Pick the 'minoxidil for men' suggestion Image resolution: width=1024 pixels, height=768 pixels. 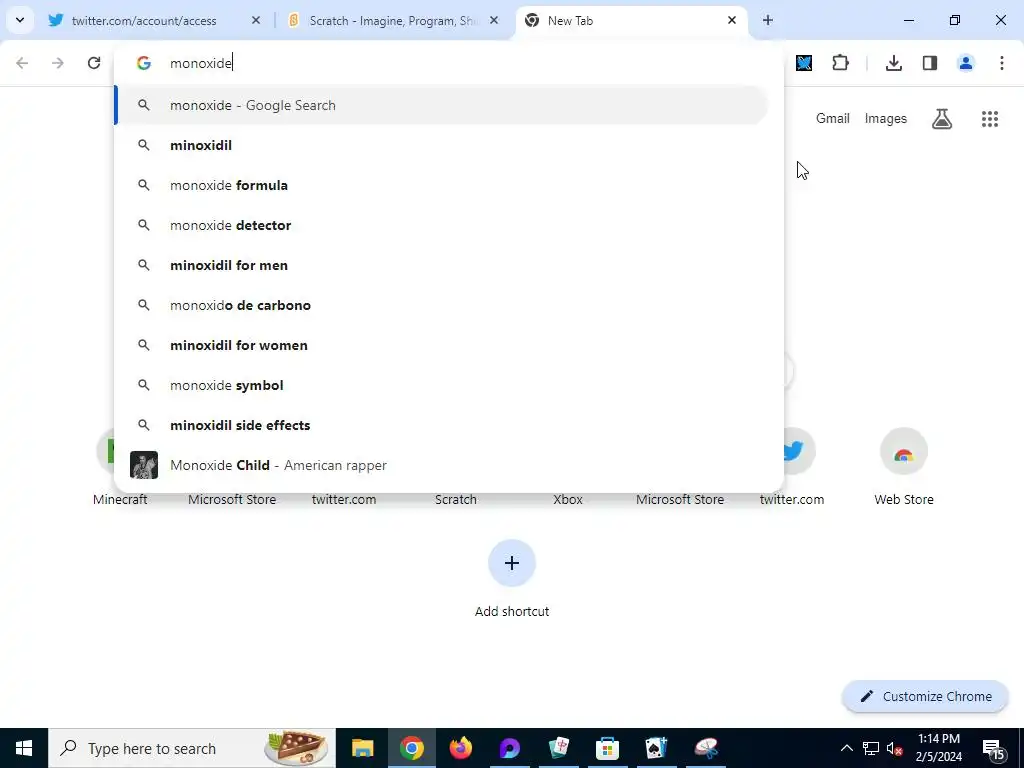(441, 265)
